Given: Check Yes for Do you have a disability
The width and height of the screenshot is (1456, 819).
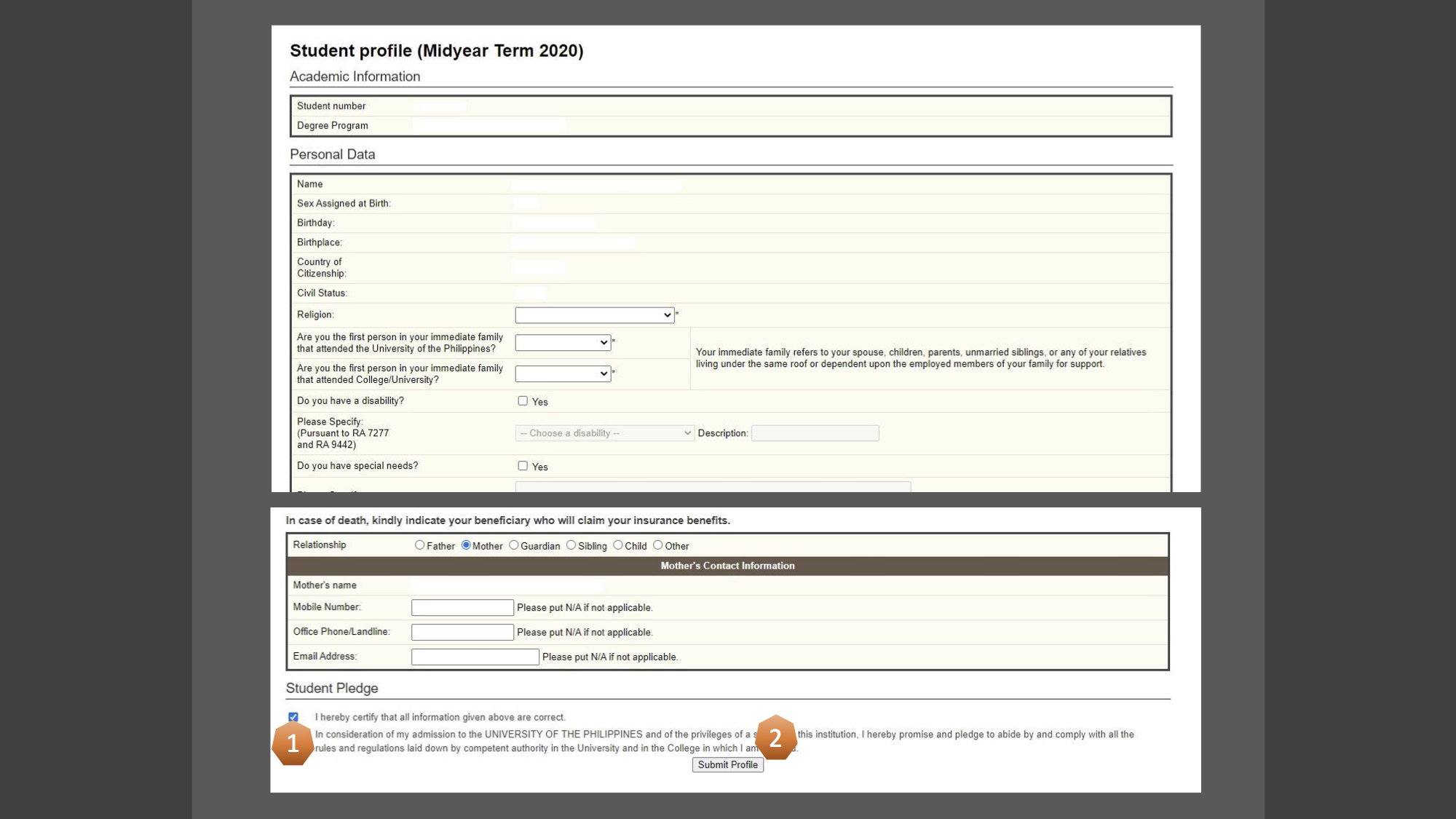Looking at the screenshot, I should [x=523, y=401].
